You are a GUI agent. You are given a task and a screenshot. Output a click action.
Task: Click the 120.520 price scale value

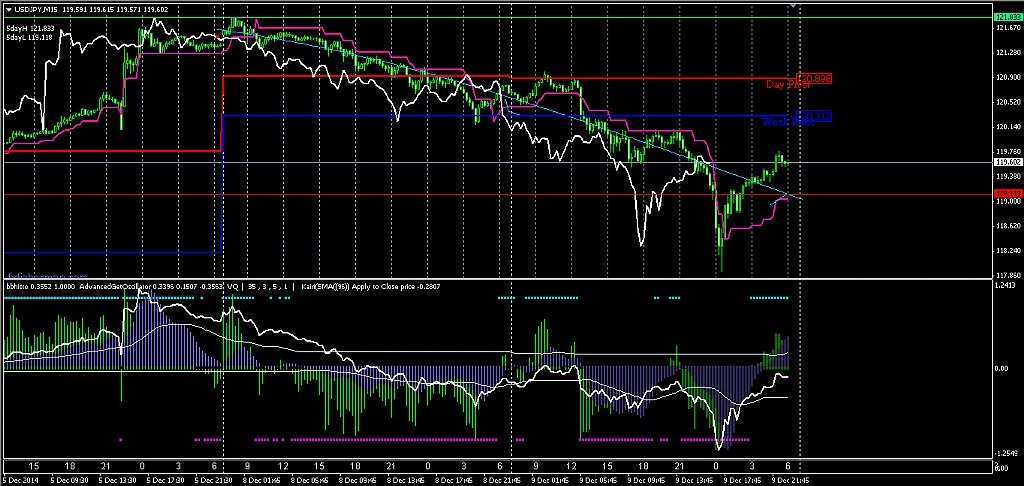[x=1008, y=103]
